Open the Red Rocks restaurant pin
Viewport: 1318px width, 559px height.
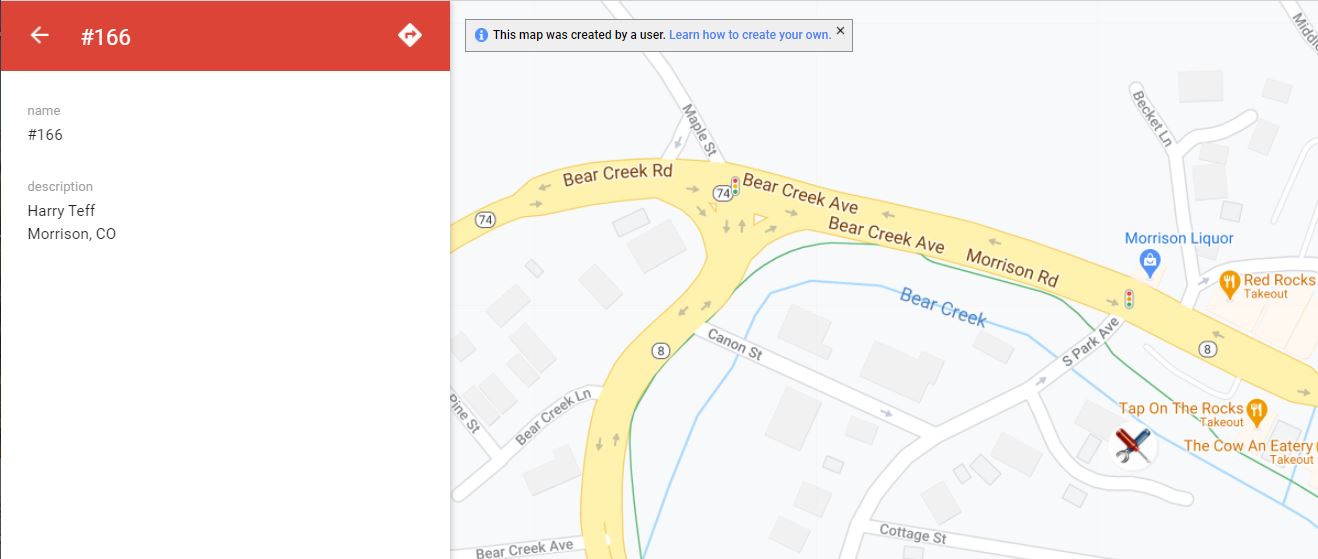[1229, 282]
